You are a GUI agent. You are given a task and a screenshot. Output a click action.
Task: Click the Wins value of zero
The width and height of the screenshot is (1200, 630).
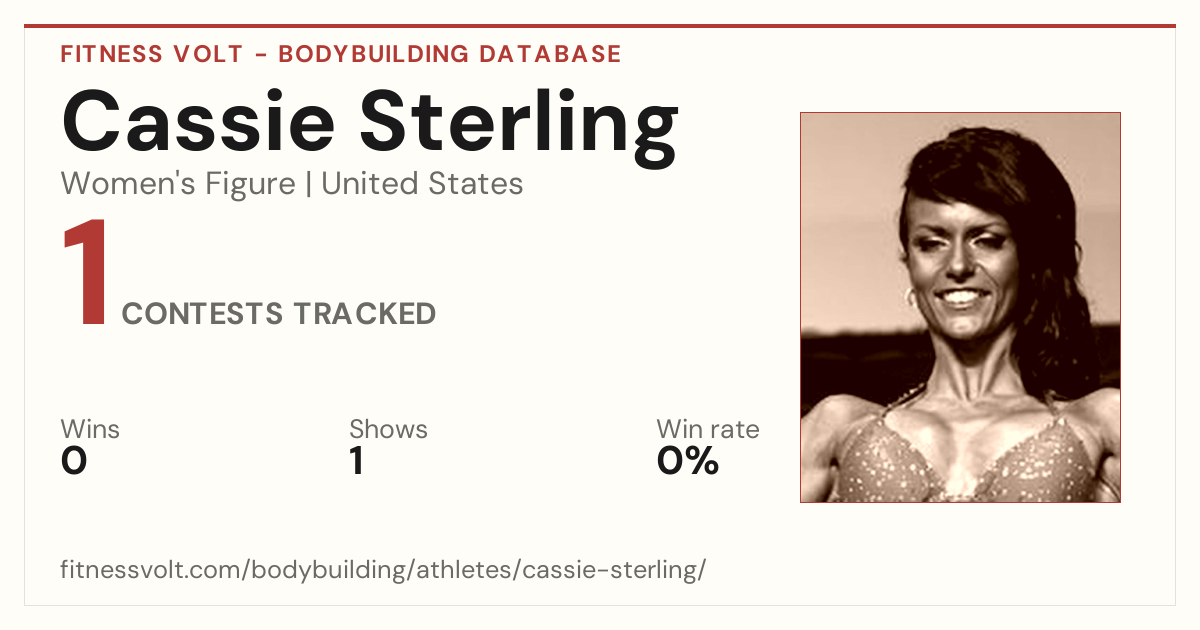[74, 461]
